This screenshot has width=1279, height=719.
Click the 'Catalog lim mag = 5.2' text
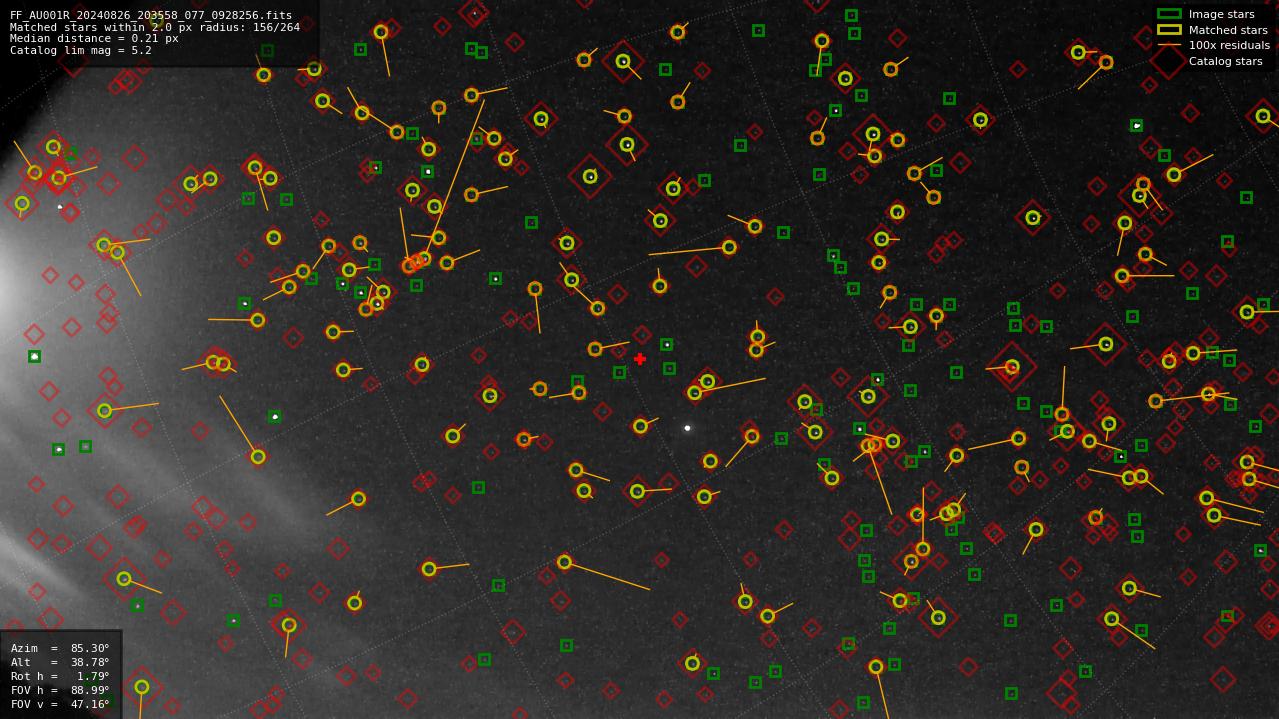point(81,50)
